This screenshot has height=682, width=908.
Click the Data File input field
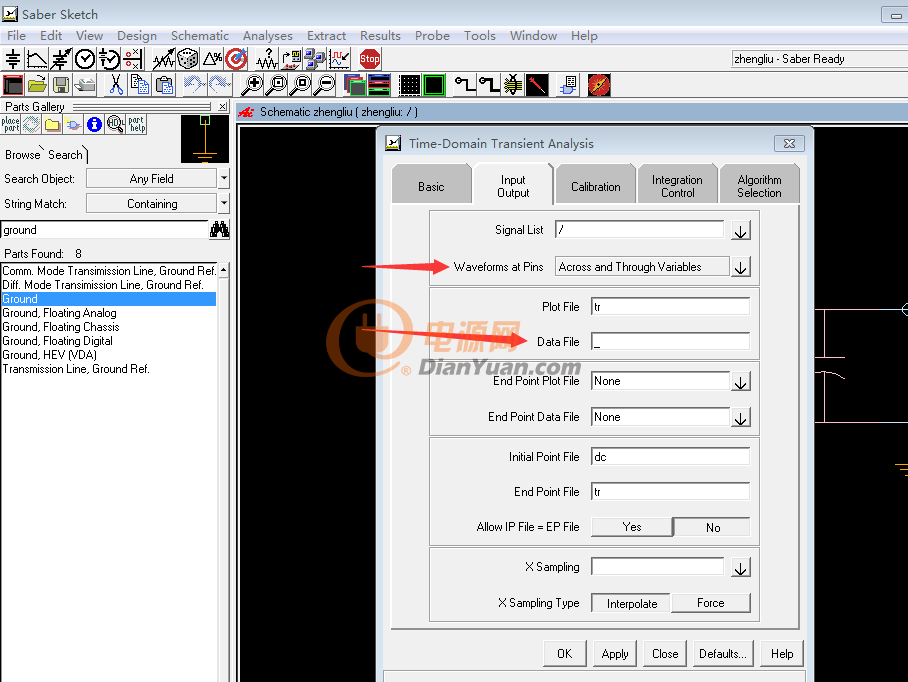point(671,342)
